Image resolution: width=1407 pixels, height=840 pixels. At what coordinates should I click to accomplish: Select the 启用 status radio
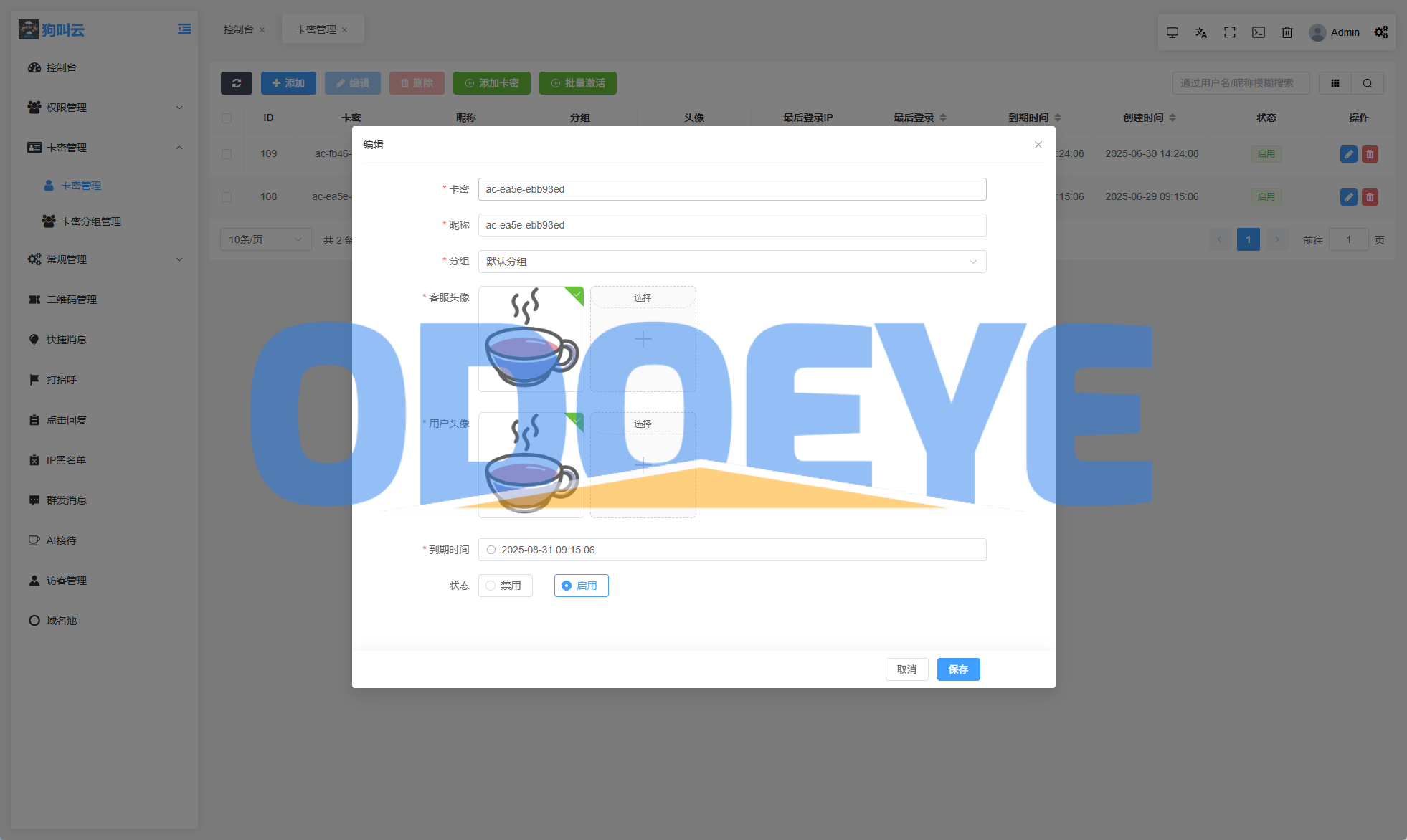coord(581,586)
